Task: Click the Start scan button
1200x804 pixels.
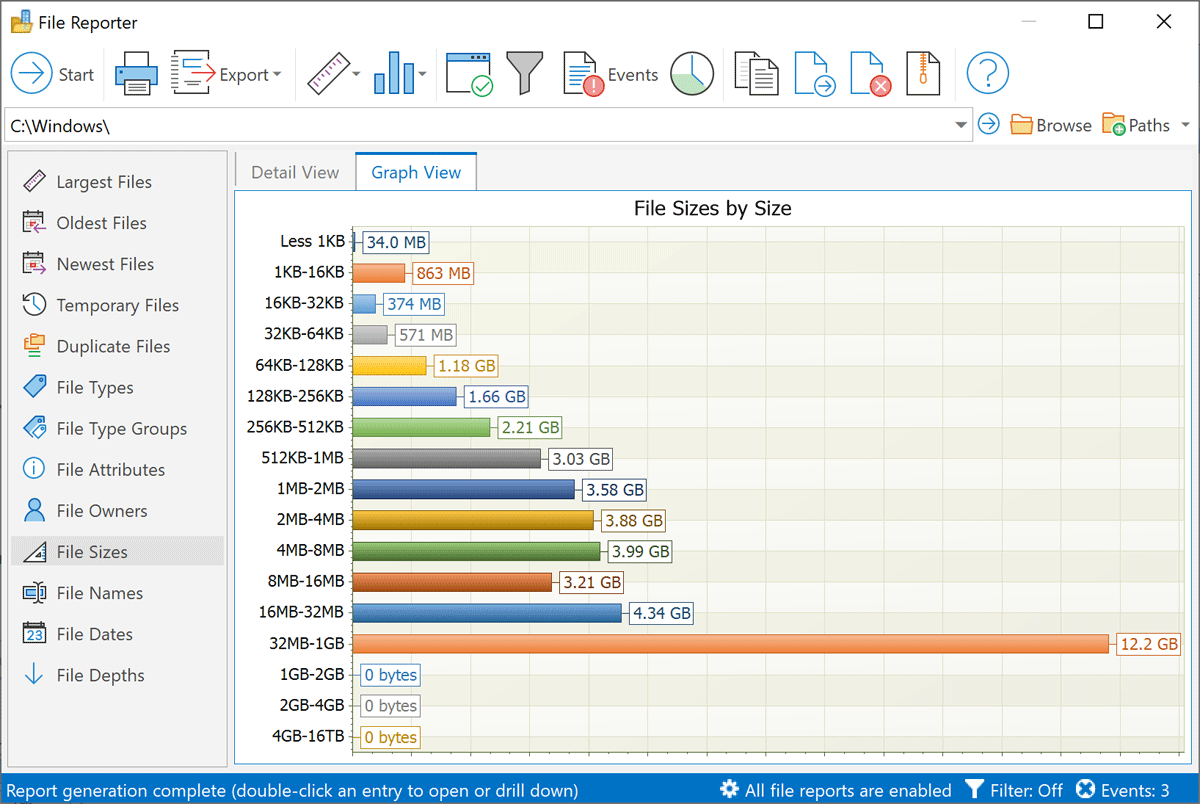Action: tap(53, 74)
